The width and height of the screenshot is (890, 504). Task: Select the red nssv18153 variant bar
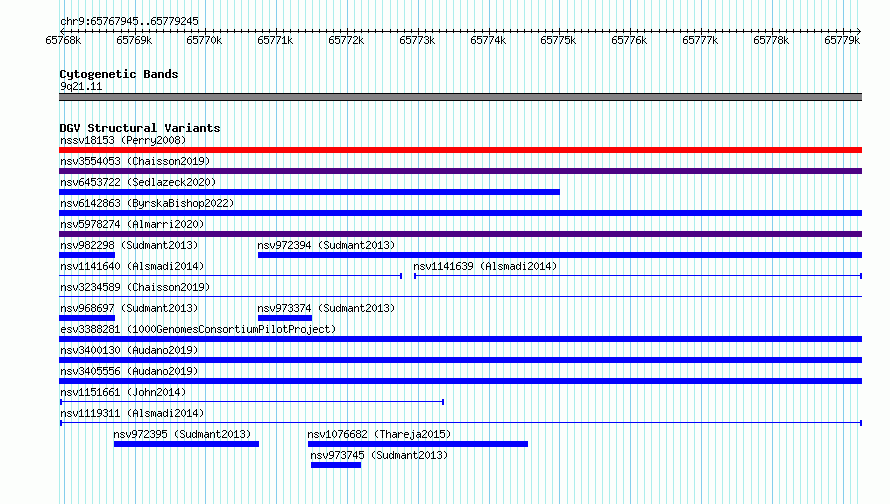pos(460,150)
